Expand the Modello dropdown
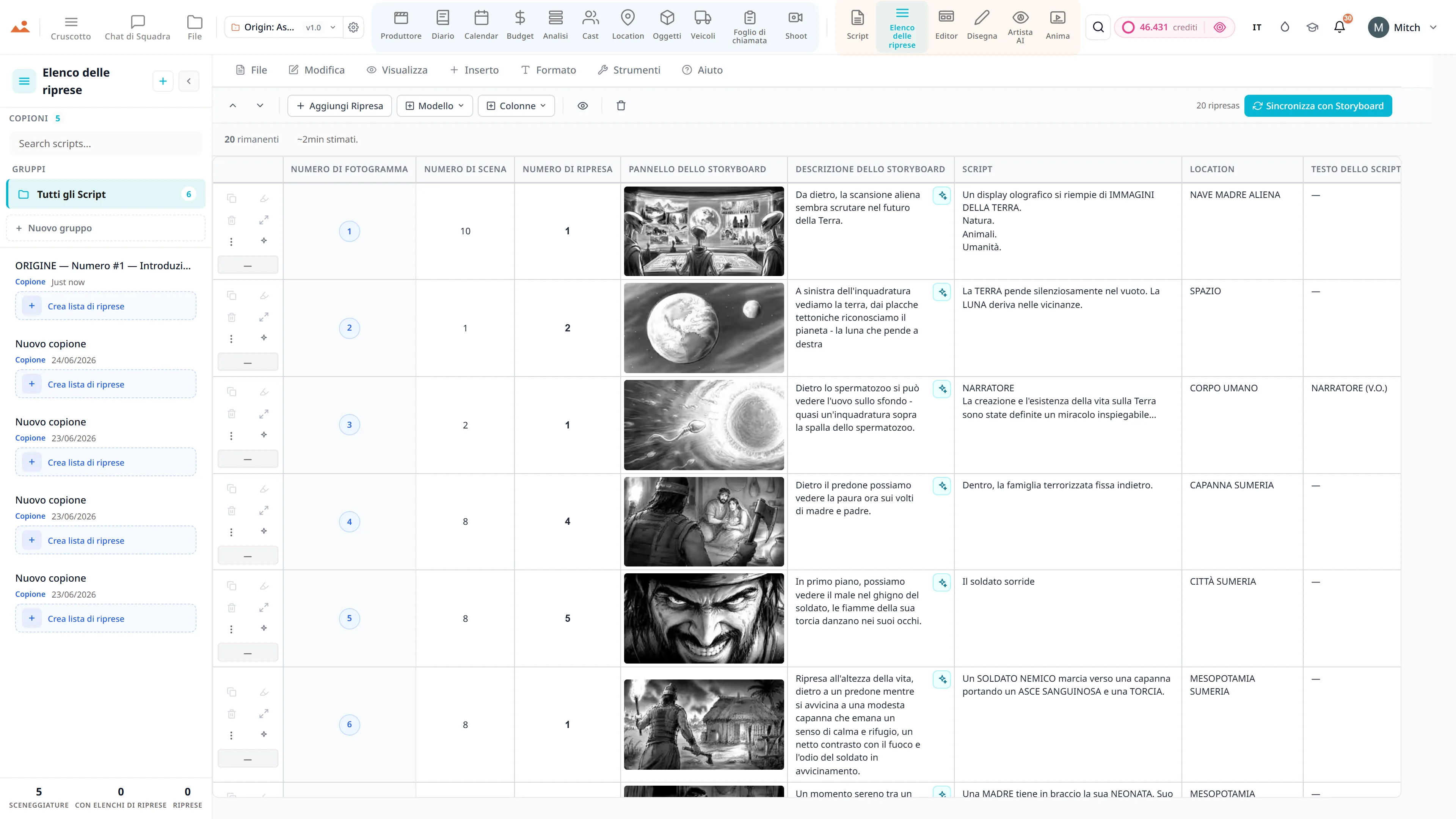This screenshot has width=1456, height=819. coord(435,106)
